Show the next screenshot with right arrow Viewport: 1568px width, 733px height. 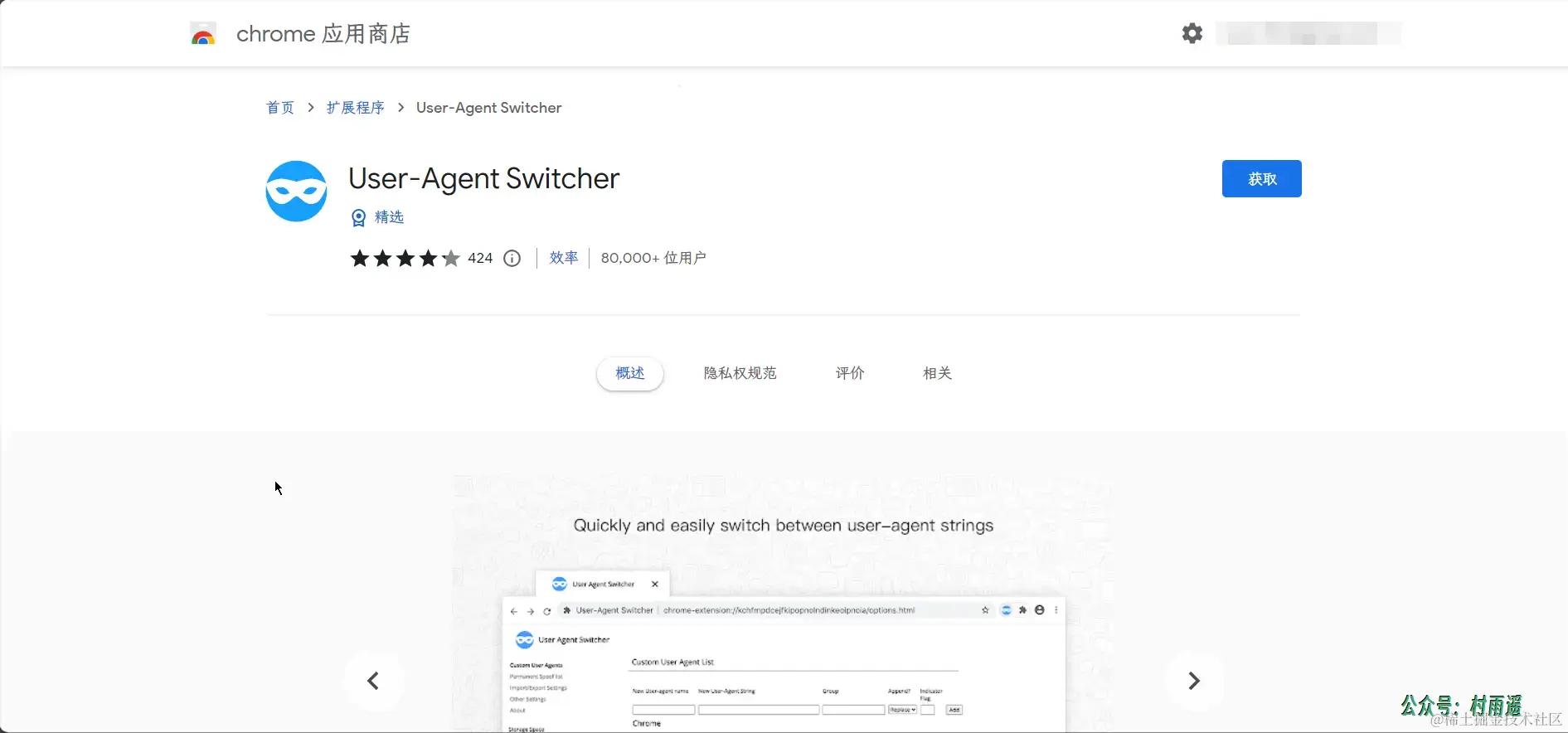click(x=1194, y=681)
